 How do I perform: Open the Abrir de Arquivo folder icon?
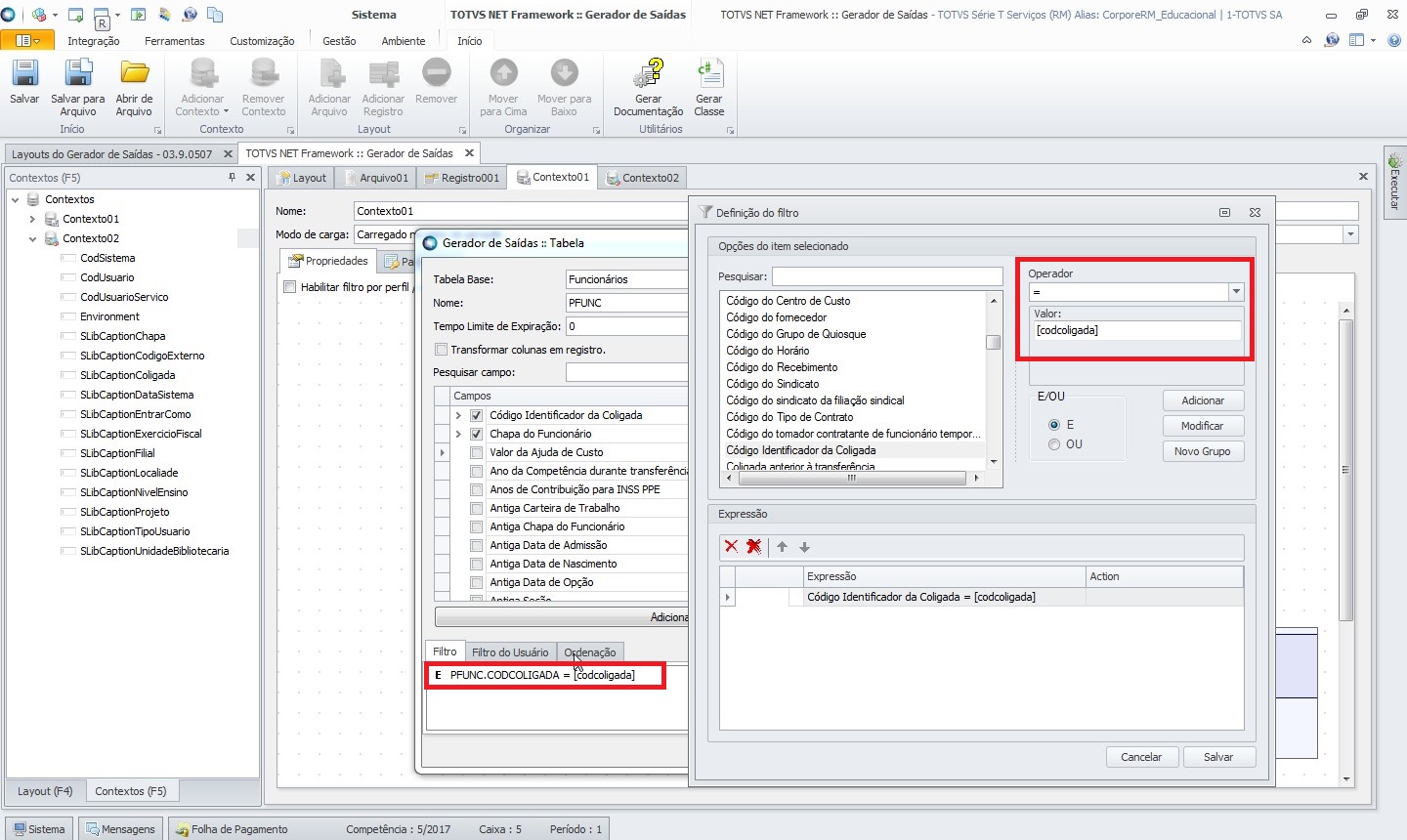[x=134, y=74]
